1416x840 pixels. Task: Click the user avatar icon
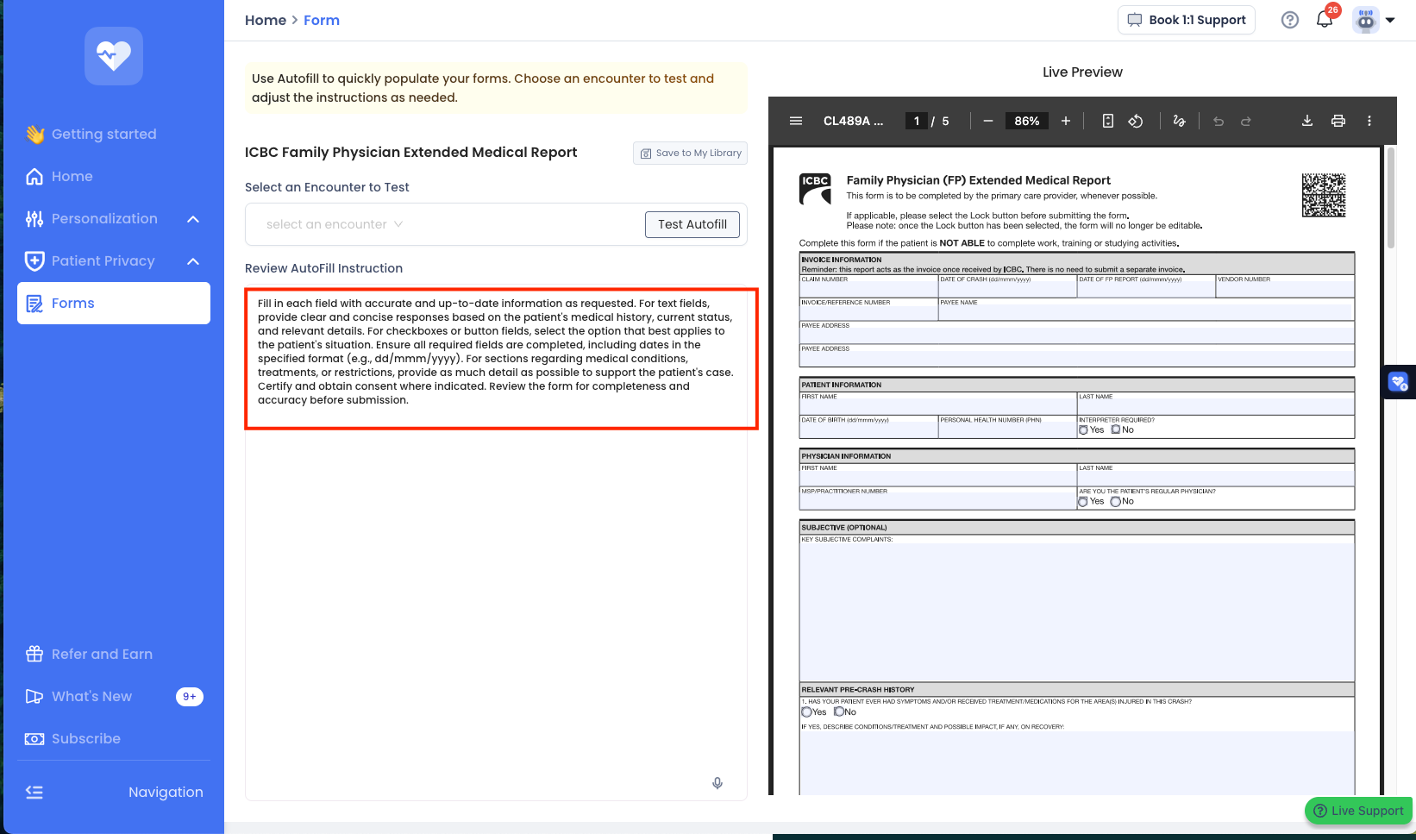[x=1366, y=20]
